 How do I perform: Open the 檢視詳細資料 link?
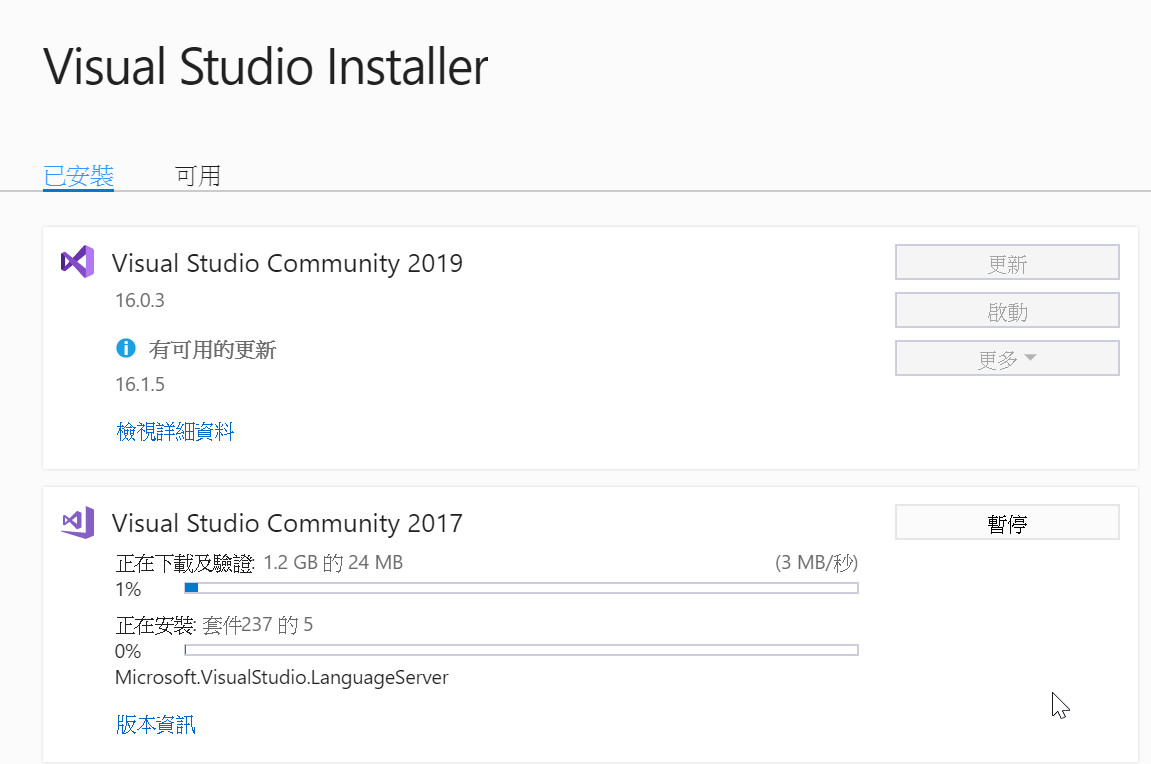175,432
